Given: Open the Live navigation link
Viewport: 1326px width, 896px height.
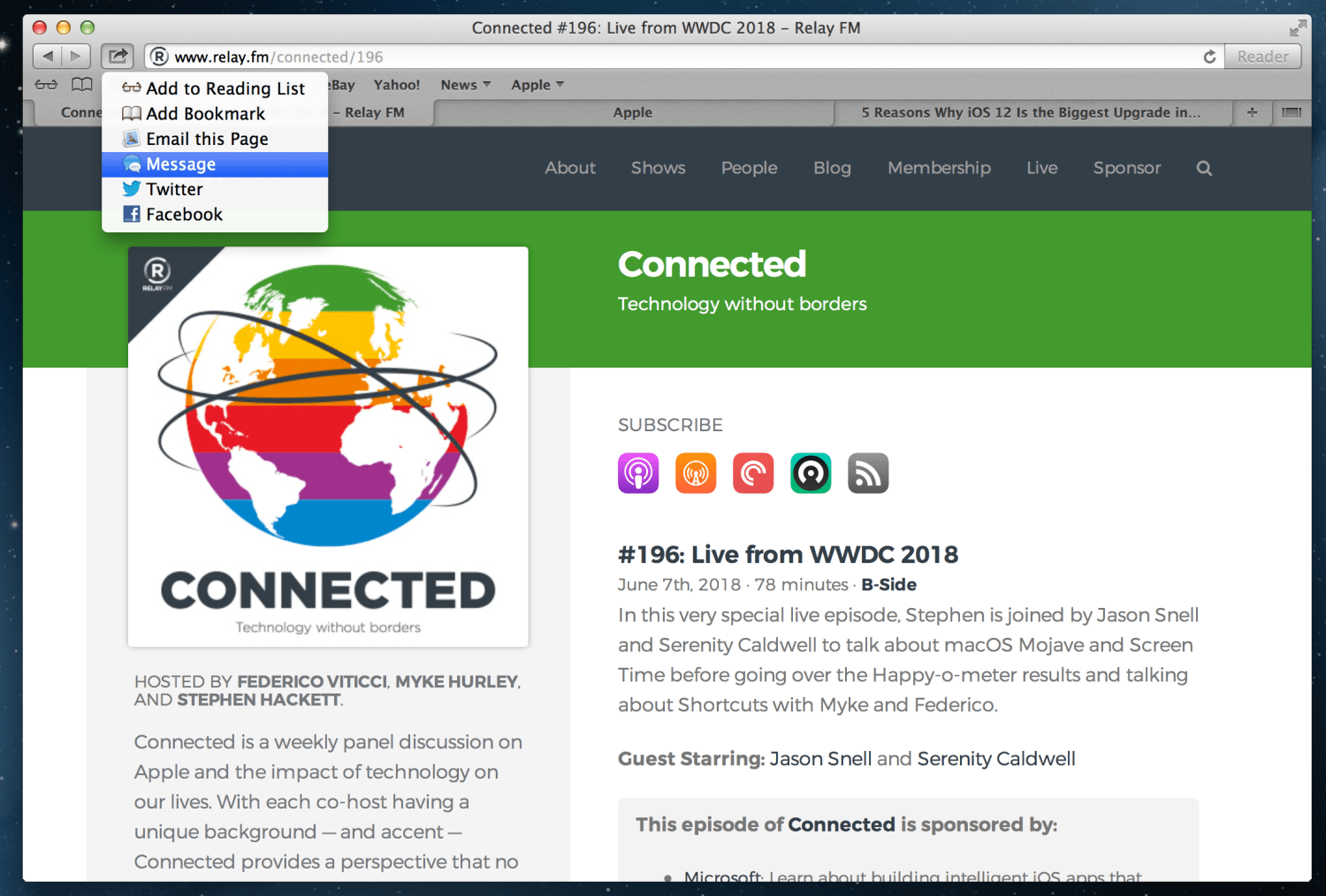Looking at the screenshot, I should point(1042,168).
